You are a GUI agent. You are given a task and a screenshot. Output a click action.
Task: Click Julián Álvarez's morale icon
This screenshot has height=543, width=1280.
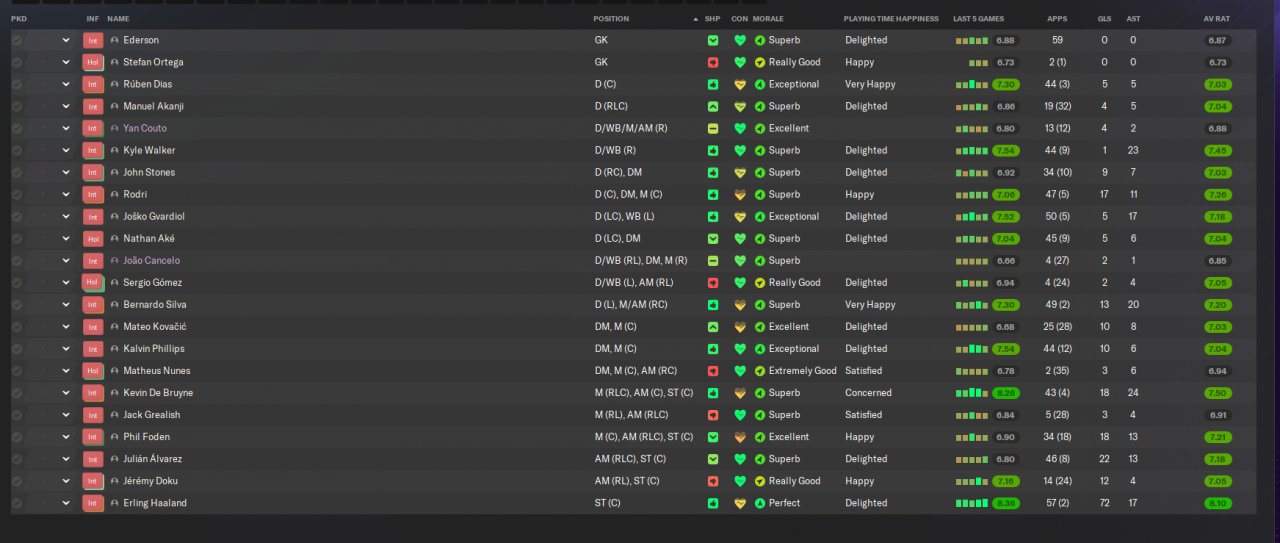coord(760,459)
